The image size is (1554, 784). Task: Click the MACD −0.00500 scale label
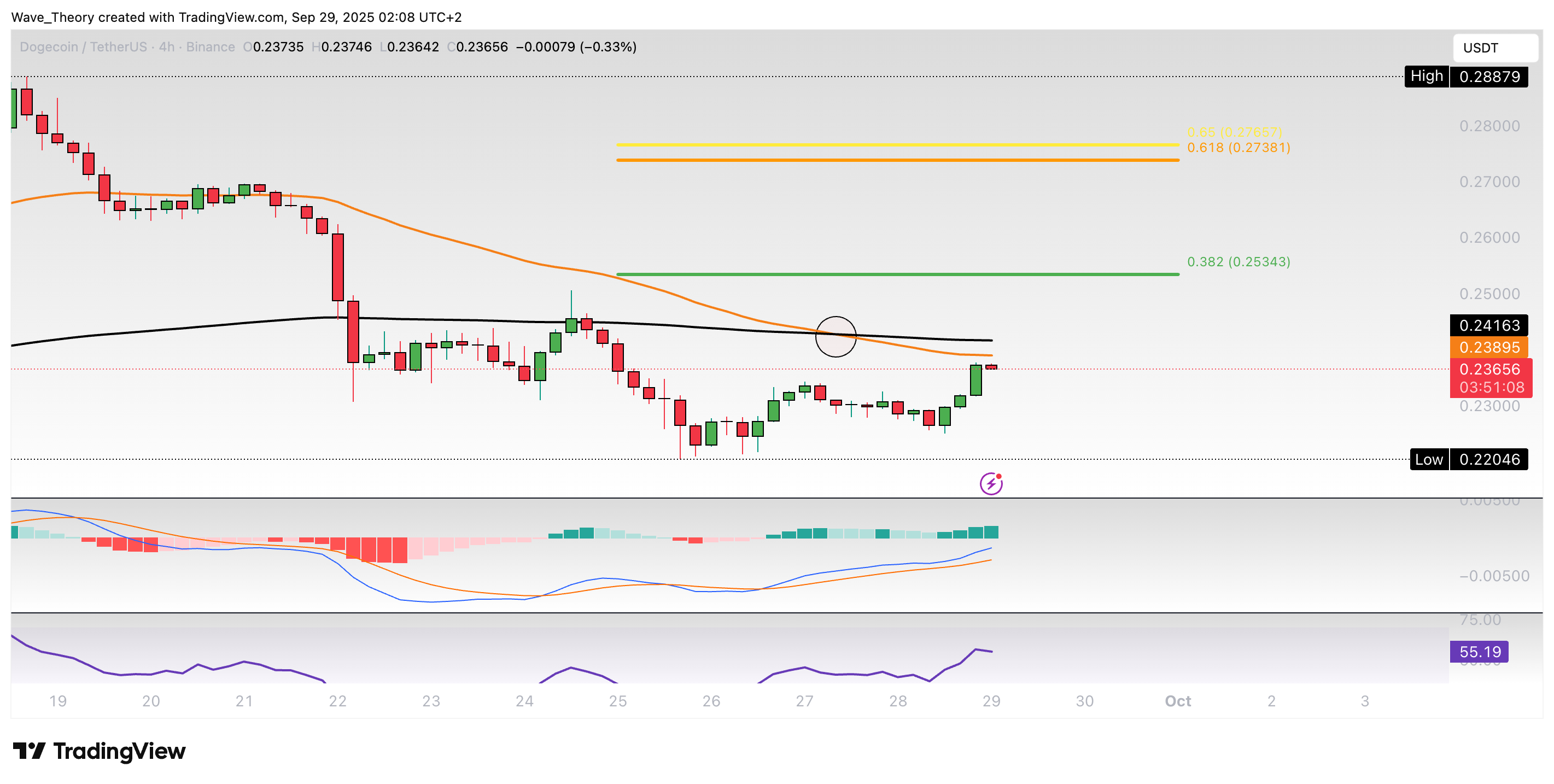[x=1494, y=576]
